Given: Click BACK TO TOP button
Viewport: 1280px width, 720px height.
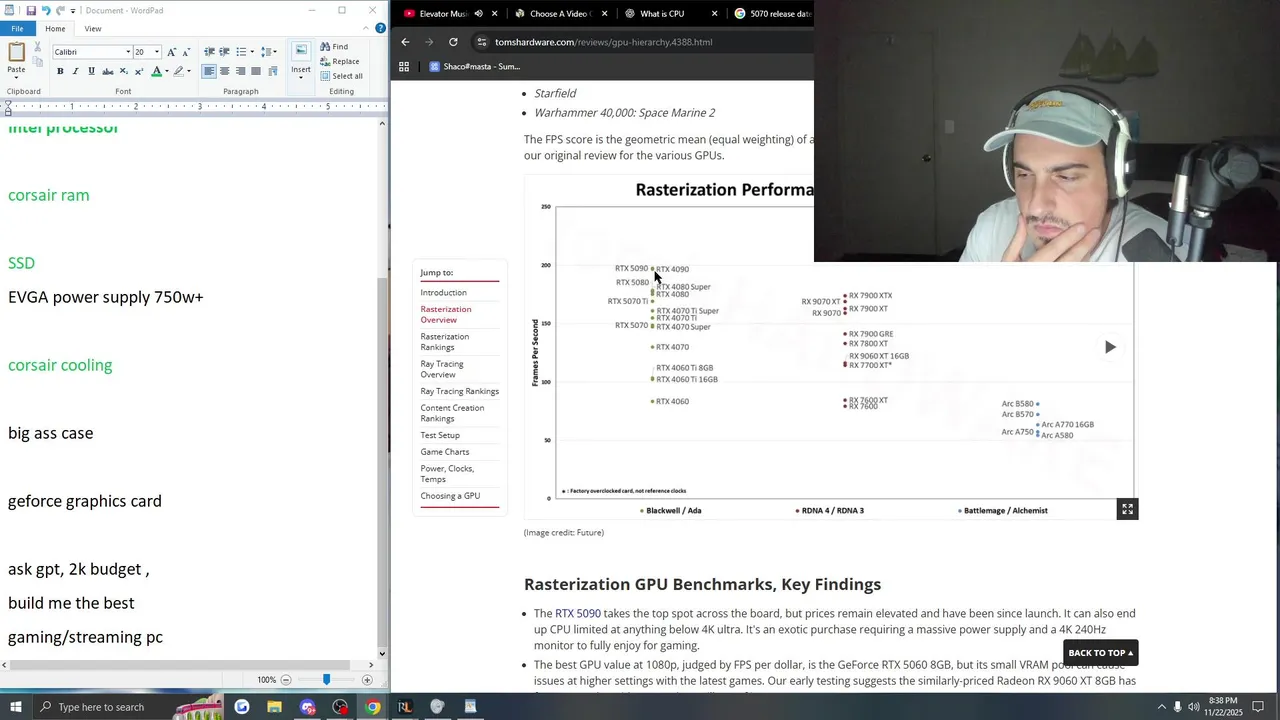Looking at the screenshot, I should pyautogui.click(x=1101, y=653).
